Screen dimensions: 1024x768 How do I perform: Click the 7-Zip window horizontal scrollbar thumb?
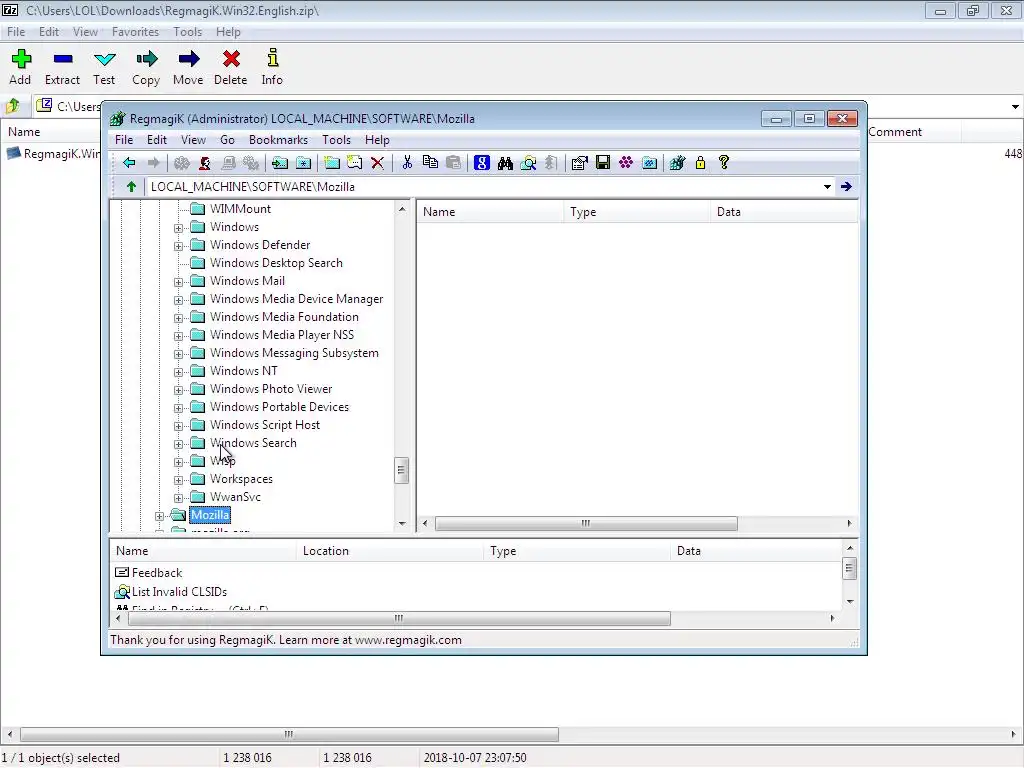(x=289, y=735)
